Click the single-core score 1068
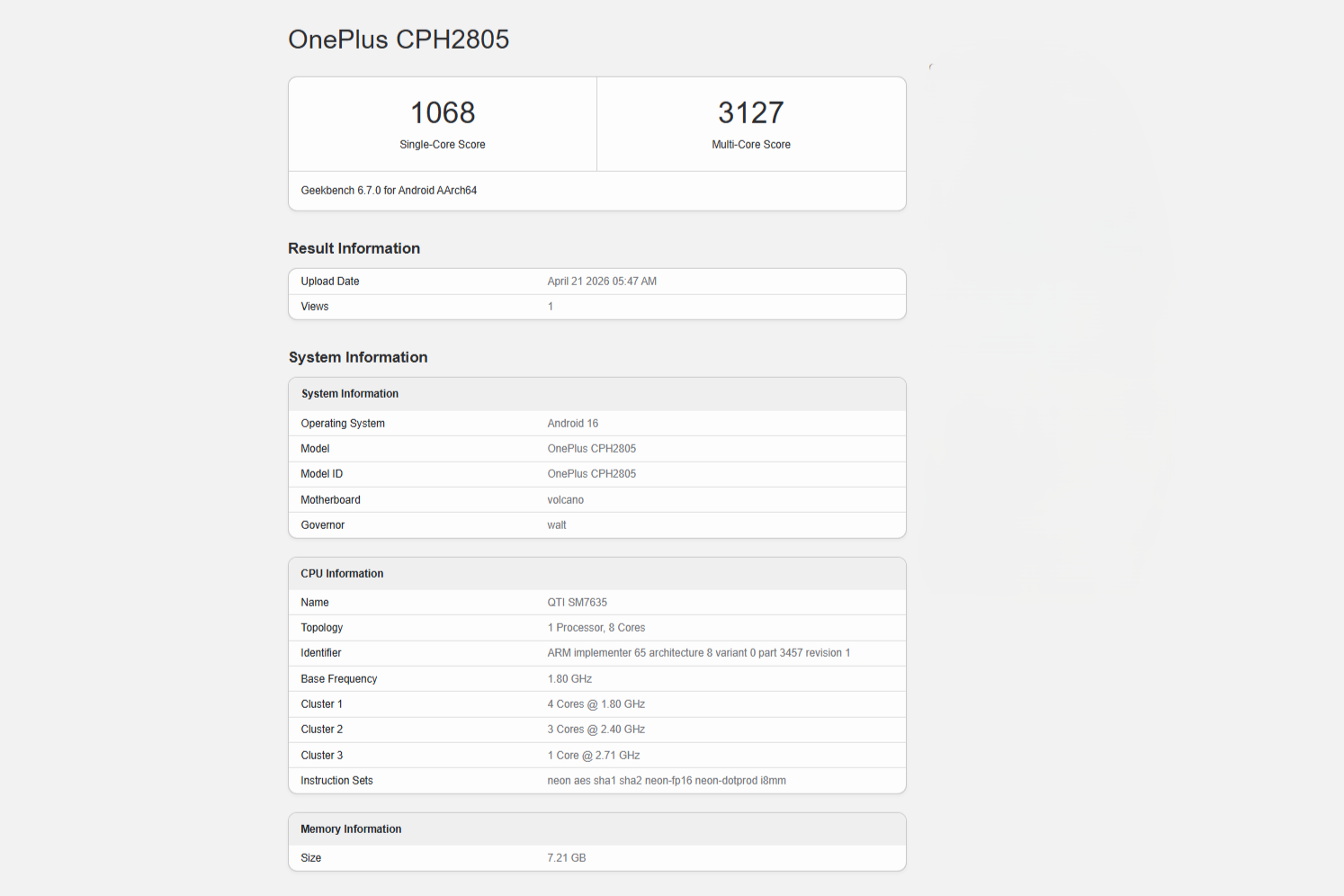Viewport: 1344px width, 896px height. coord(443,113)
